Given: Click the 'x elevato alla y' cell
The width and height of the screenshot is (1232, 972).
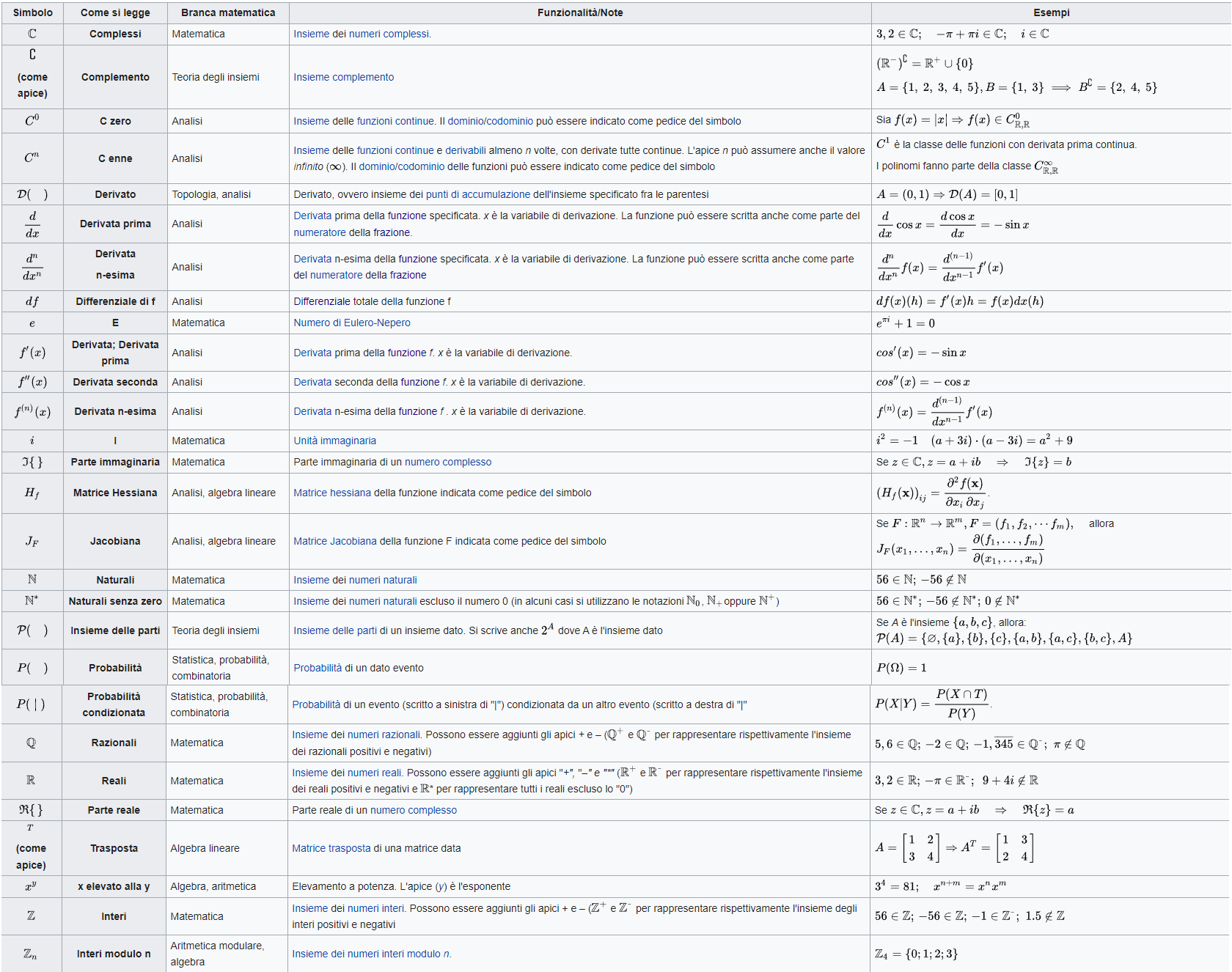Looking at the screenshot, I should coord(114,886).
